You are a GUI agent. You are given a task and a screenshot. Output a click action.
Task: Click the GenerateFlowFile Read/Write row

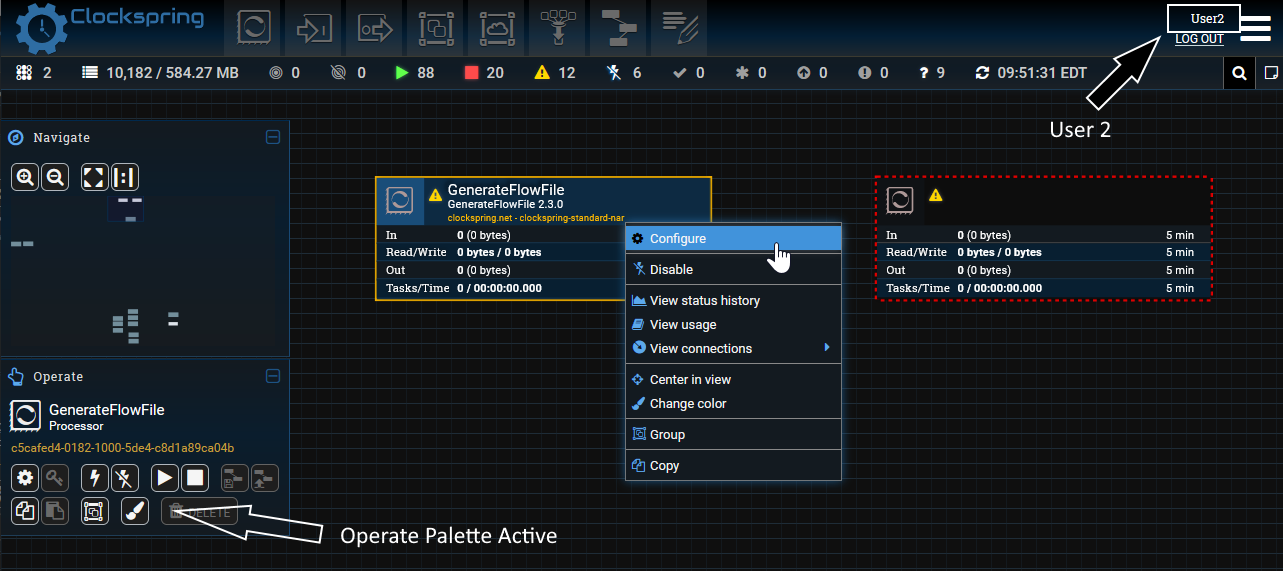501,252
